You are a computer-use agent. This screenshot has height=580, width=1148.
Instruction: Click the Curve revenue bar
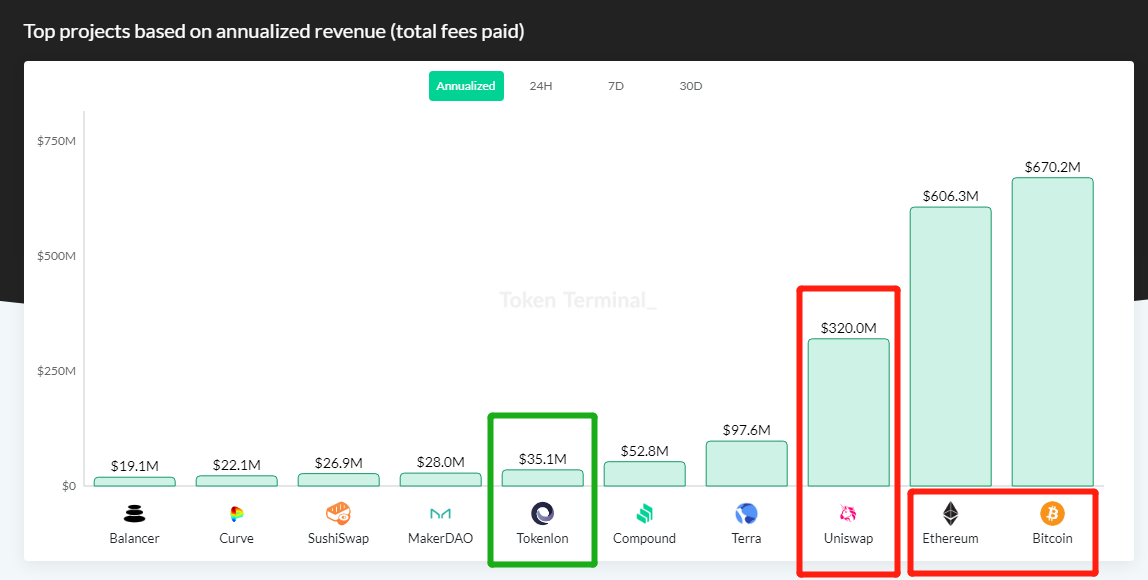[236, 481]
